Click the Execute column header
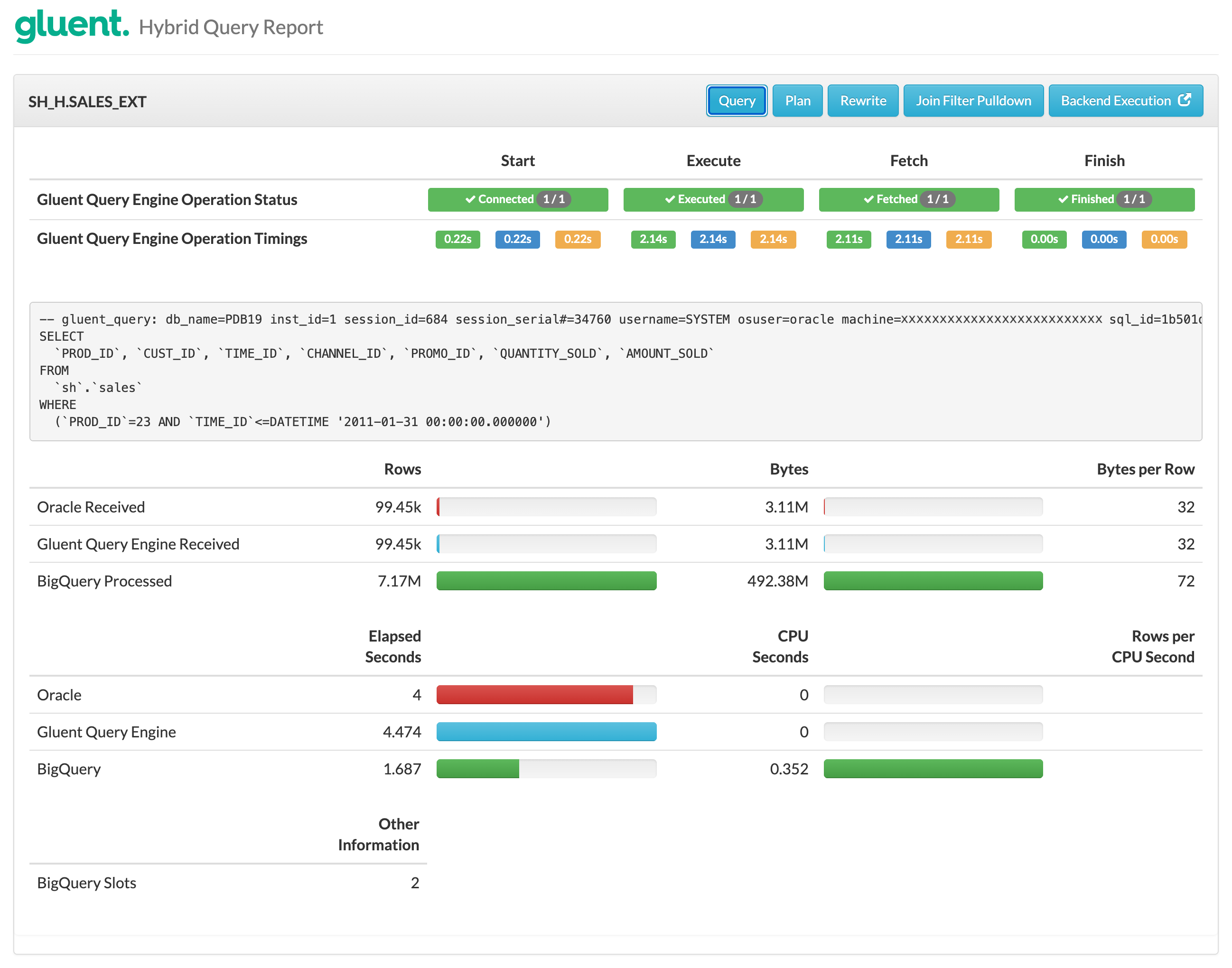1232x968 pixels. pos(713,161)
